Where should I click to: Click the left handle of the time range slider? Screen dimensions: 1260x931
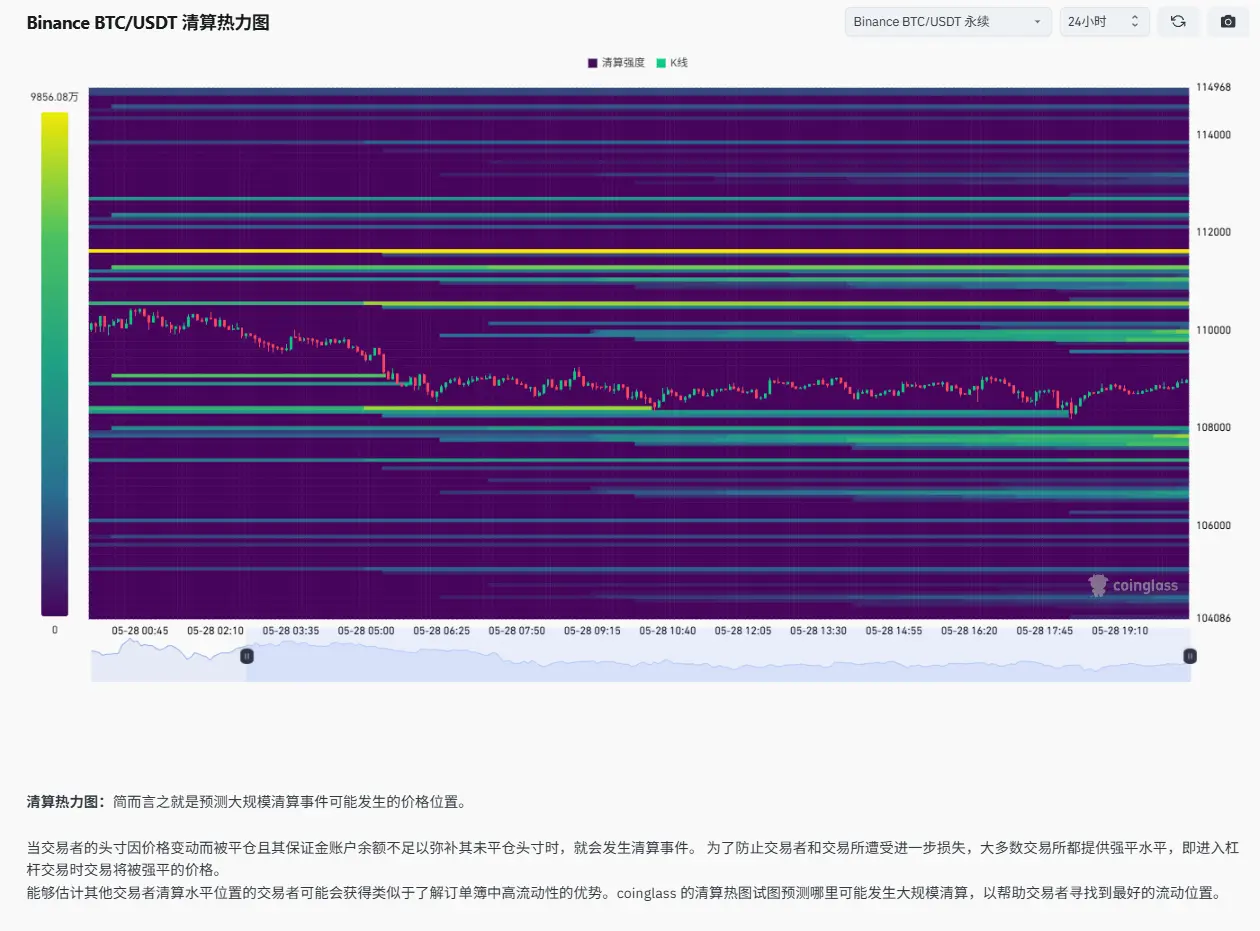pyautogui.click(x=247, y=656)
